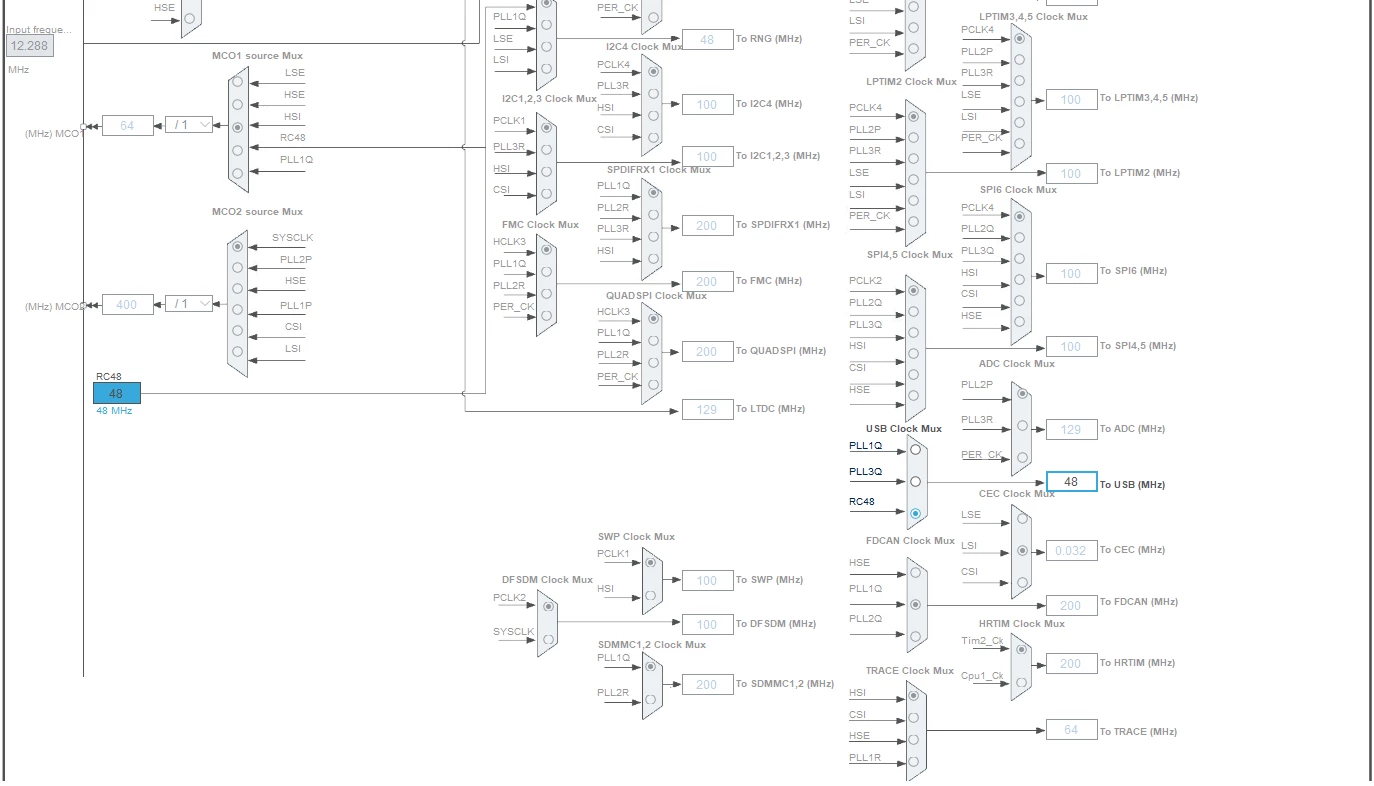This screenshot has width=1374, height=786.
Task: Open the MCO1 /1 divider dropdown
Action: 189,125
